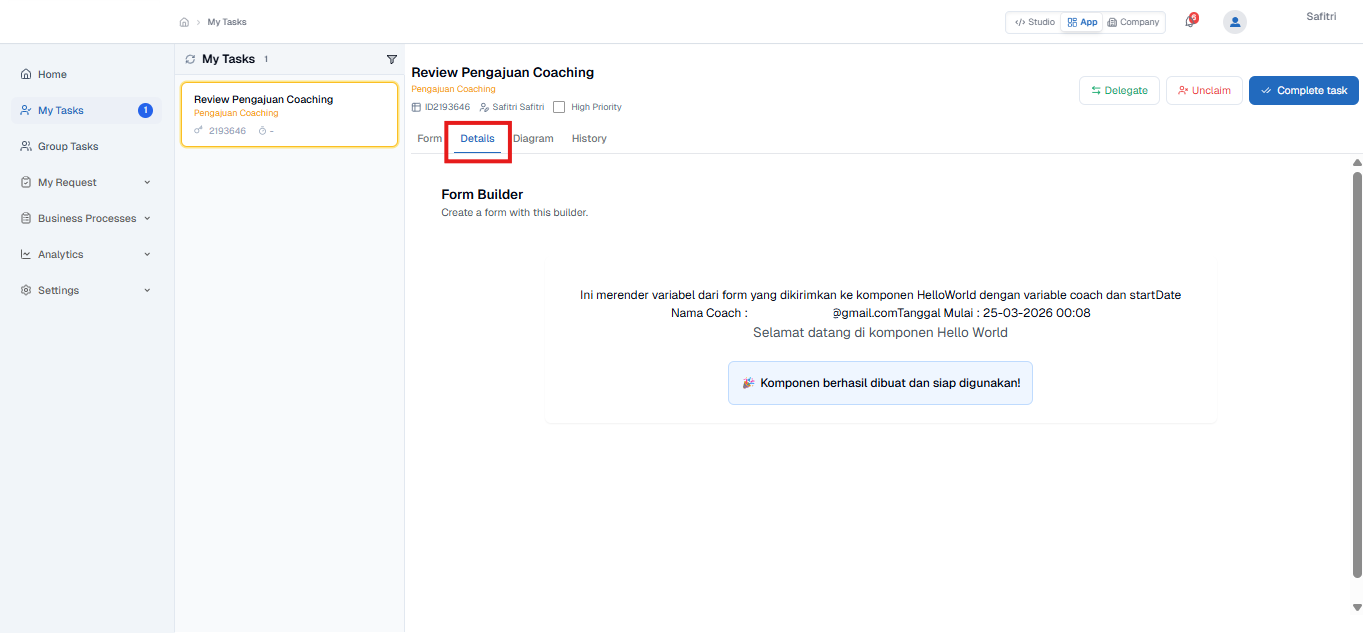The width and height of the screenshot is (1363, 633).
Task: Open the user profile avatar icon
Action: tap(1234, 21)
